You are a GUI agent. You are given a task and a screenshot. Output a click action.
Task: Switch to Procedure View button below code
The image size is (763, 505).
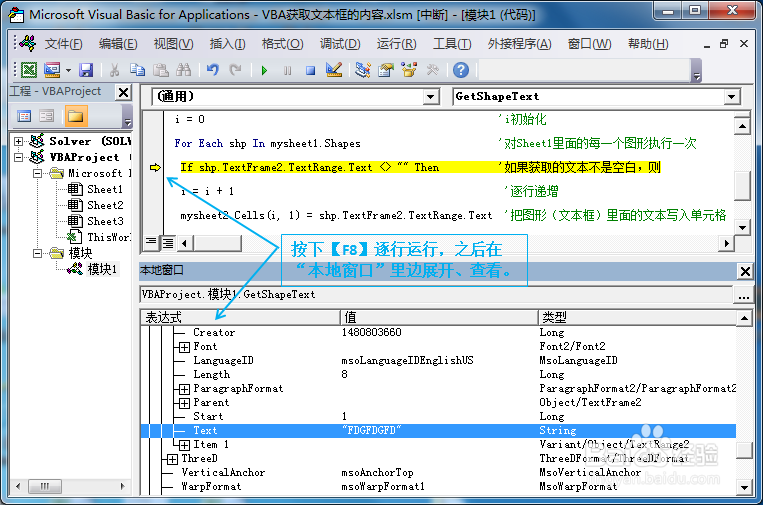(151, 242)
